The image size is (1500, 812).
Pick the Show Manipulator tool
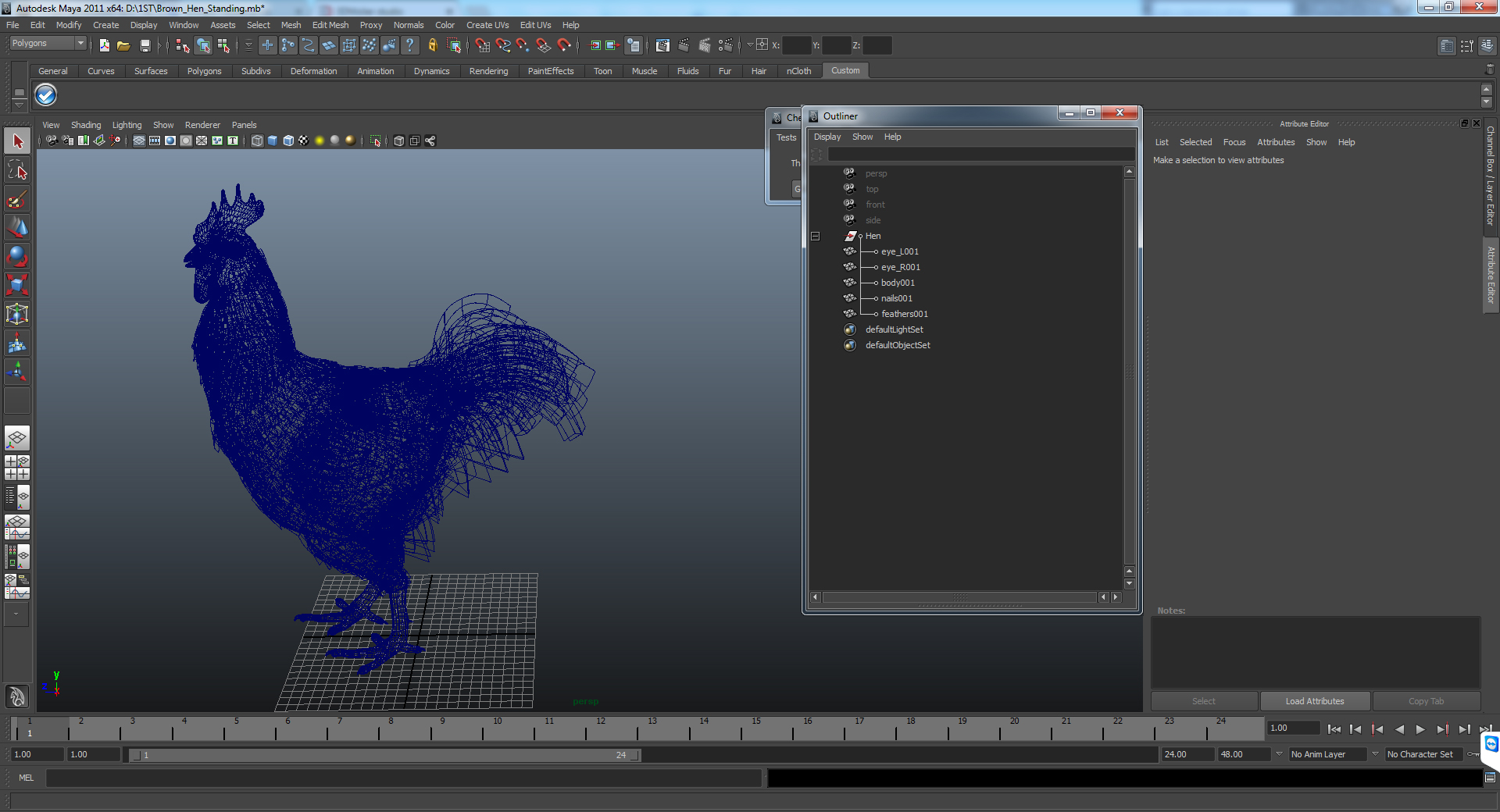17,372
